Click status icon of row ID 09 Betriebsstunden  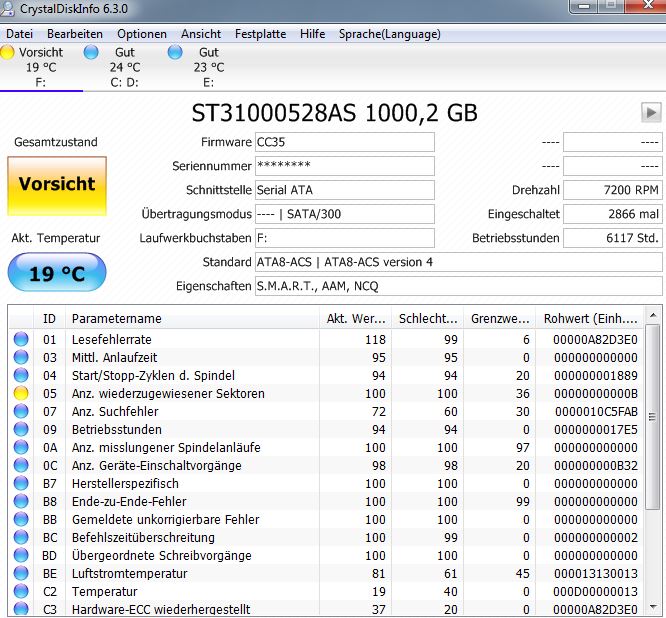(21, 429)
